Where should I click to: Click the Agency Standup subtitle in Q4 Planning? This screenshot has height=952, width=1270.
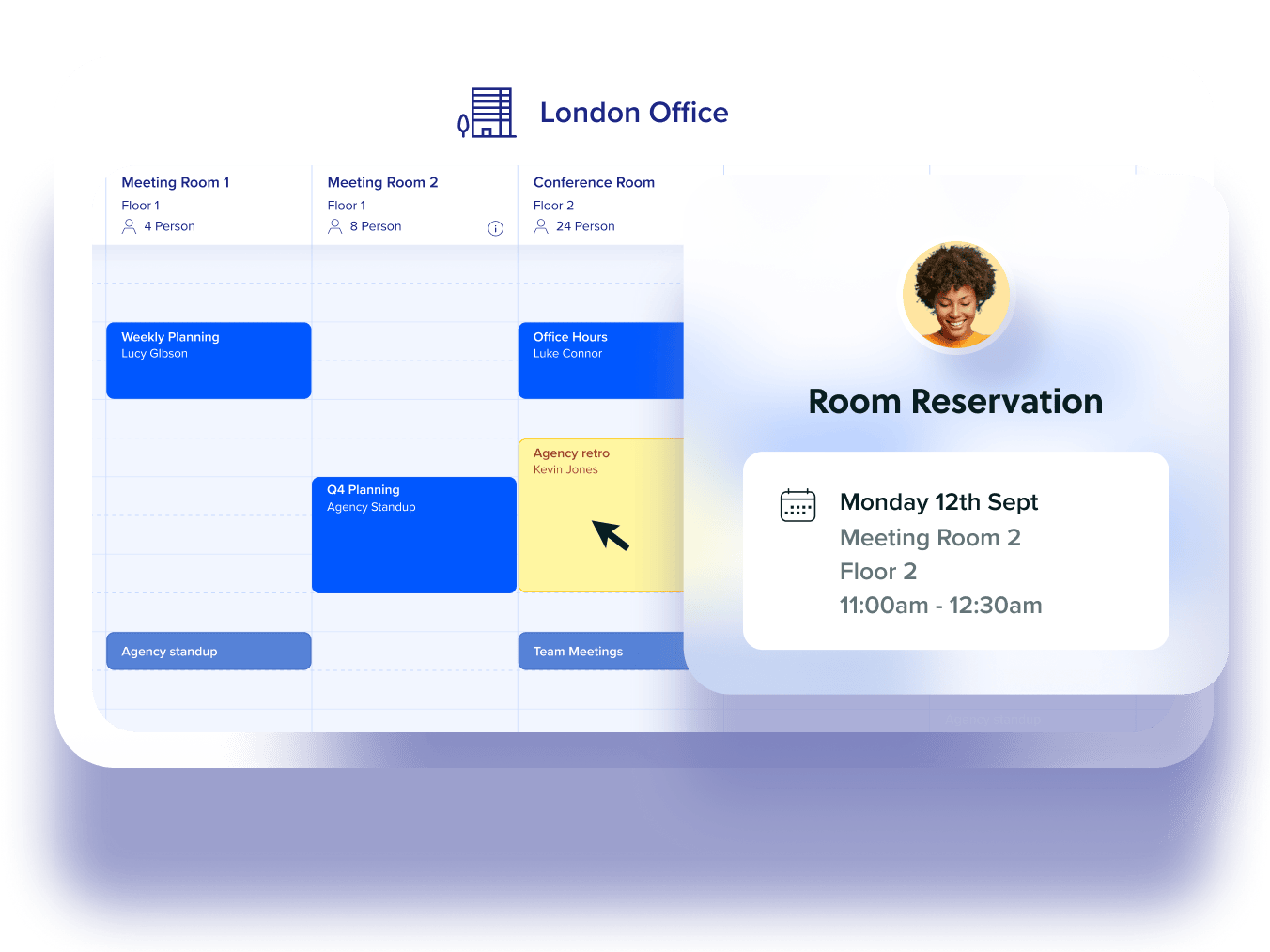pos(371,507)
